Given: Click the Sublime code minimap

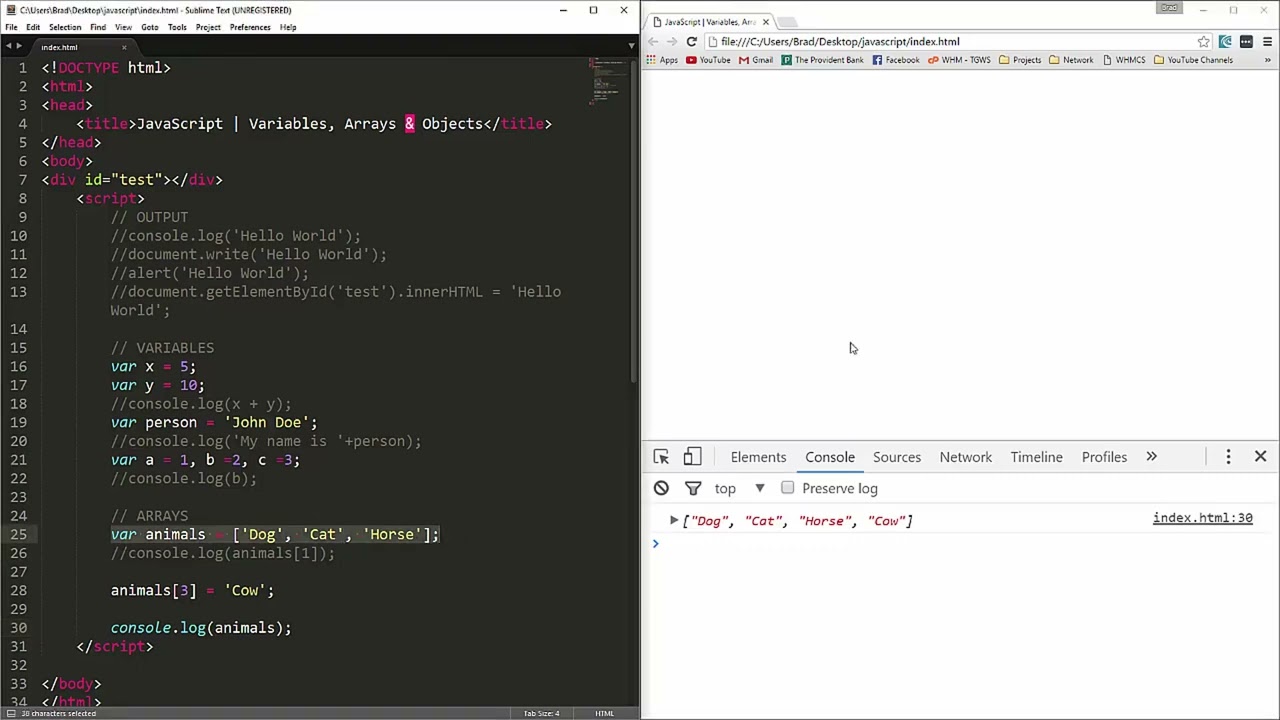Looking at the screenshot, I should [608, 80].
